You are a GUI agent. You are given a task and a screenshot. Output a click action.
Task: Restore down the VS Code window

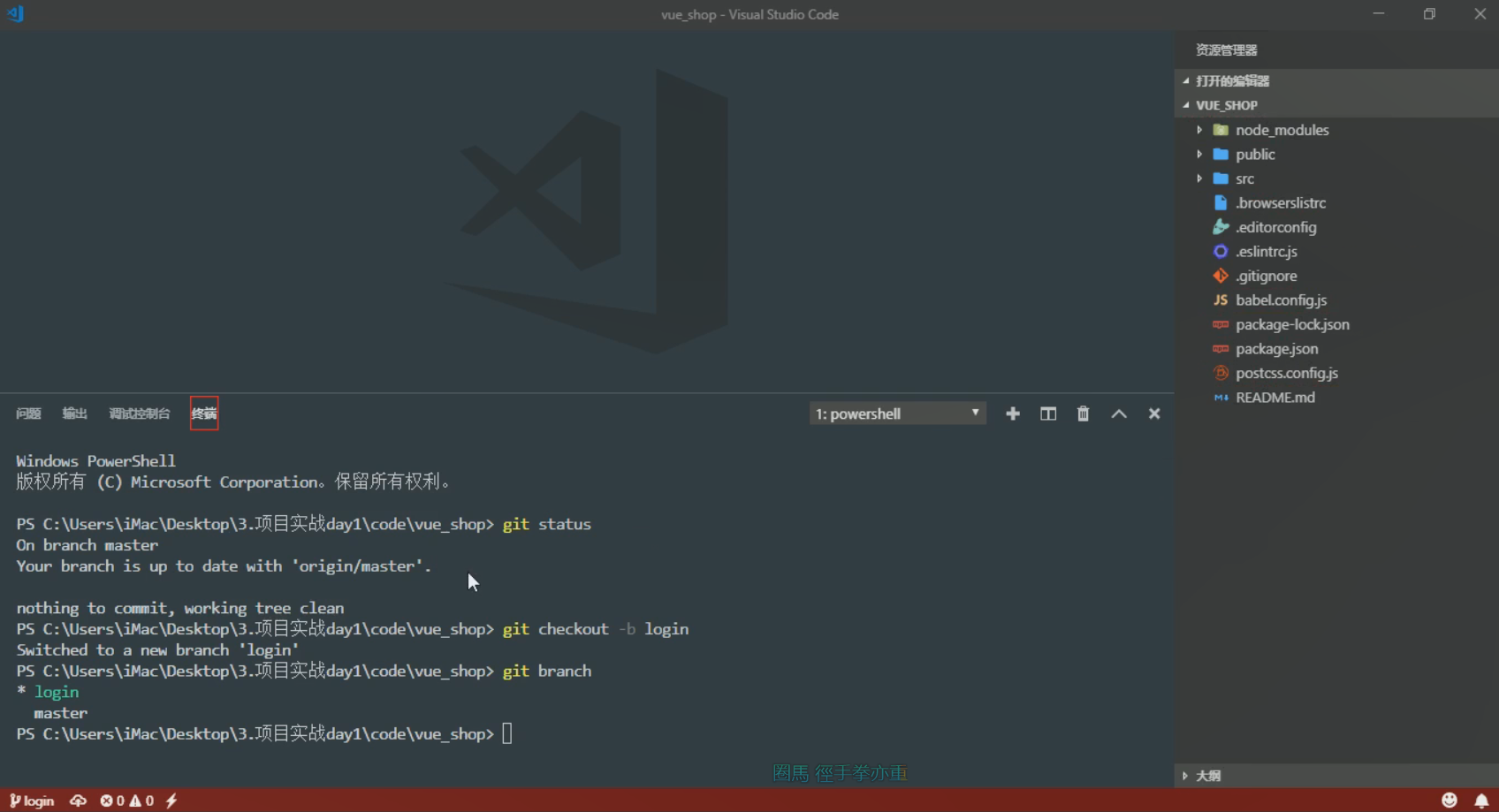(x=1429, y=14)
